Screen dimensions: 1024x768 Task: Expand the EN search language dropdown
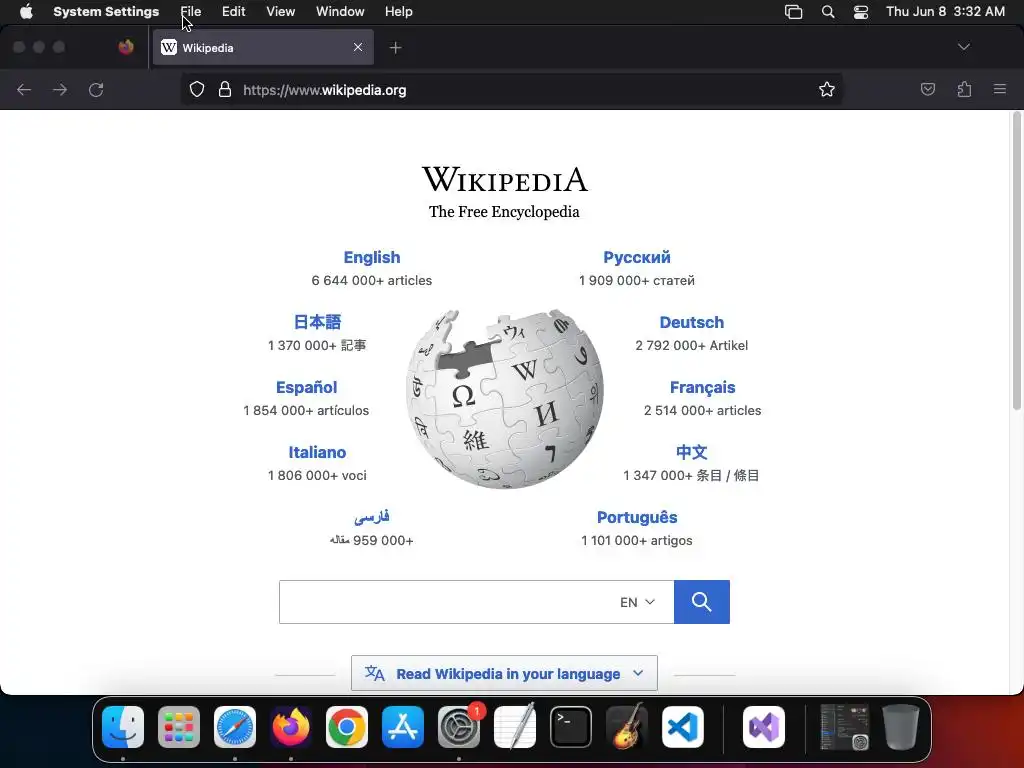(637, 602)
